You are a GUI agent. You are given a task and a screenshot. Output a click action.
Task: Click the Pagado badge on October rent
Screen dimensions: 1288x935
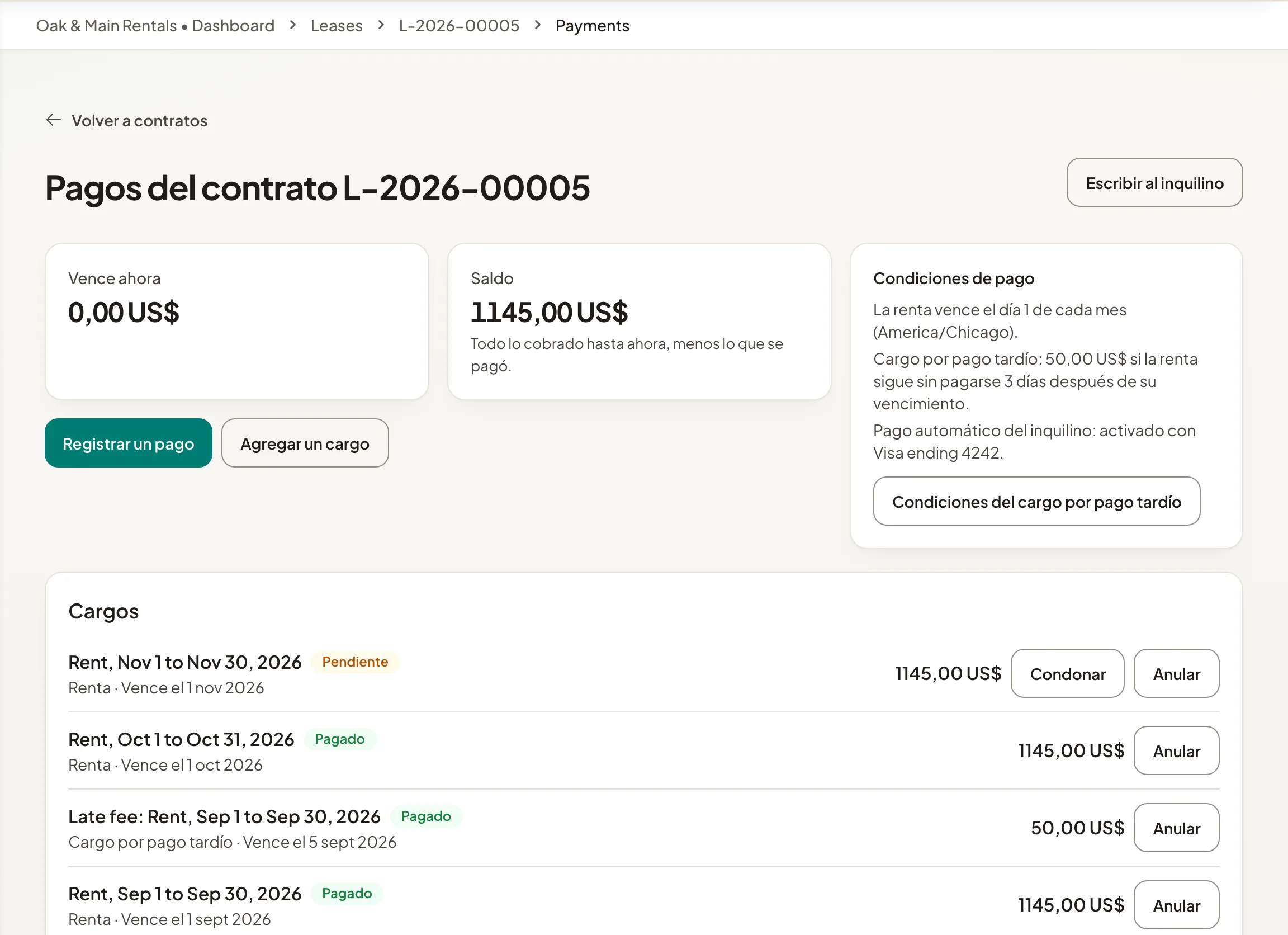pos(339,740)
